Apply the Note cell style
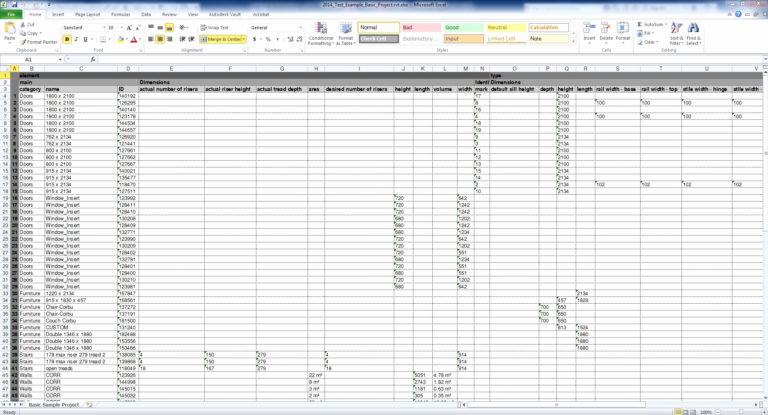Screen dimensions: 768x415 [x=549, y=39]
